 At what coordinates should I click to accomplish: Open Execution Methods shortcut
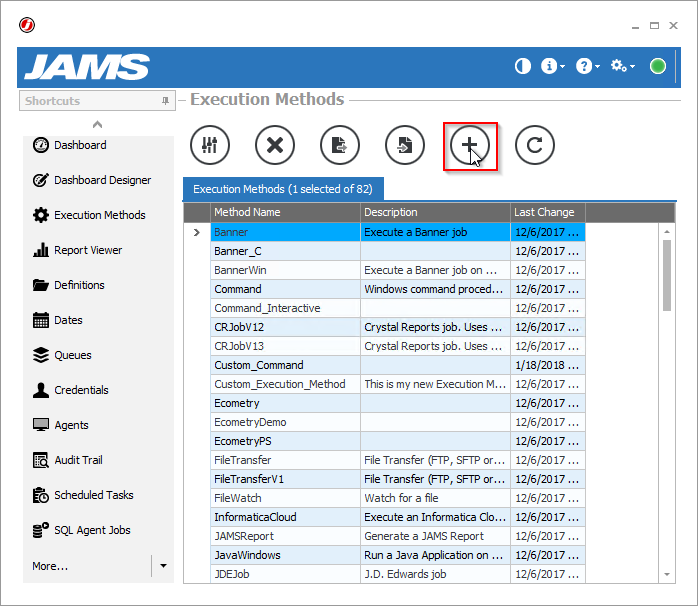pos(89,215)
